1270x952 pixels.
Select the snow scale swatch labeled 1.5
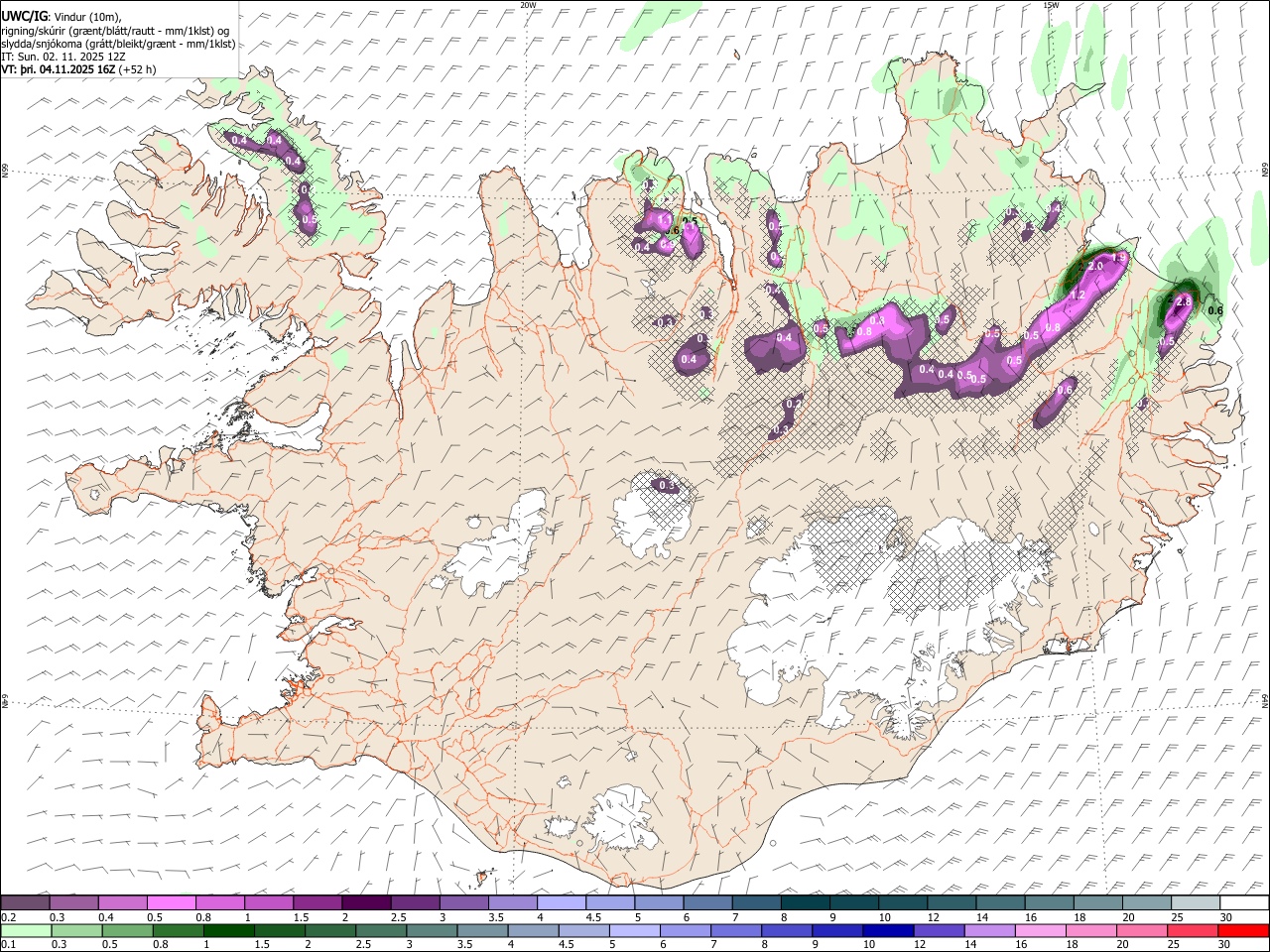point(317,902)
